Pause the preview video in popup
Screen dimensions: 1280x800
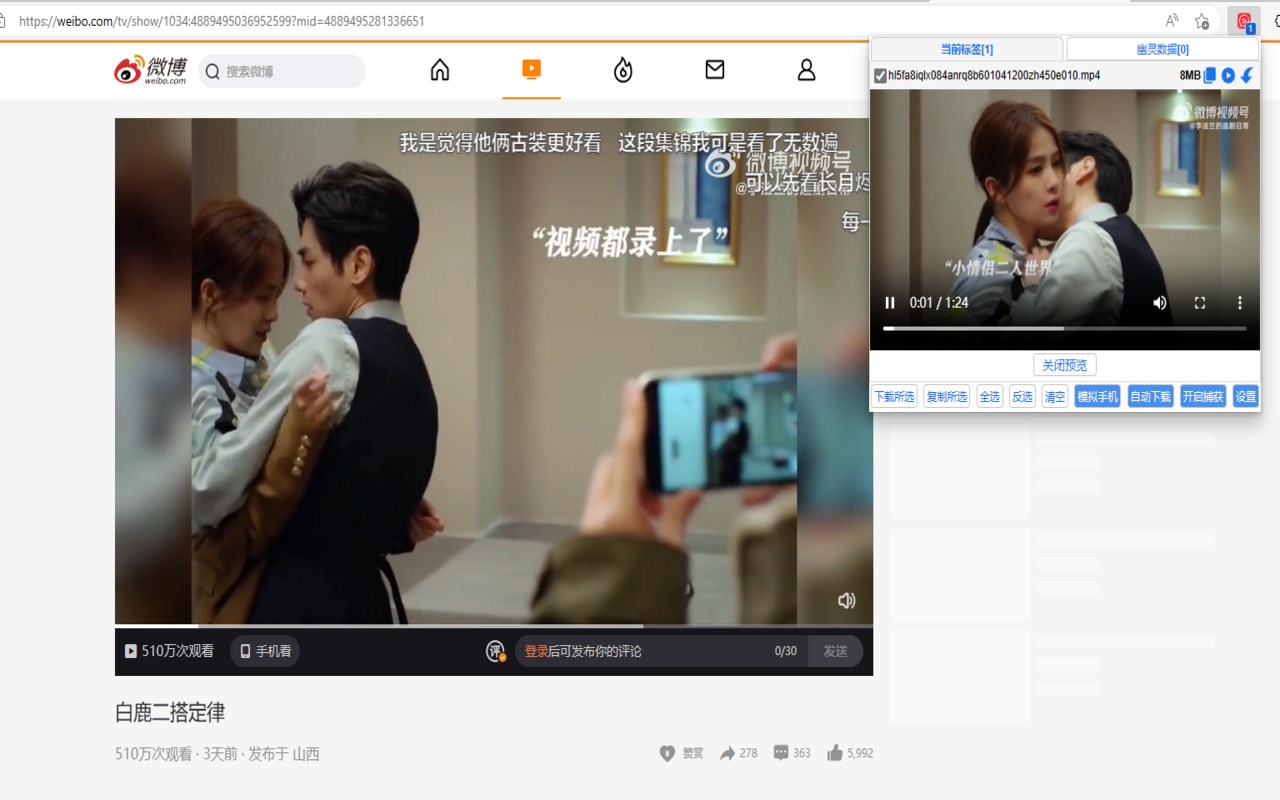click(890, 303)
